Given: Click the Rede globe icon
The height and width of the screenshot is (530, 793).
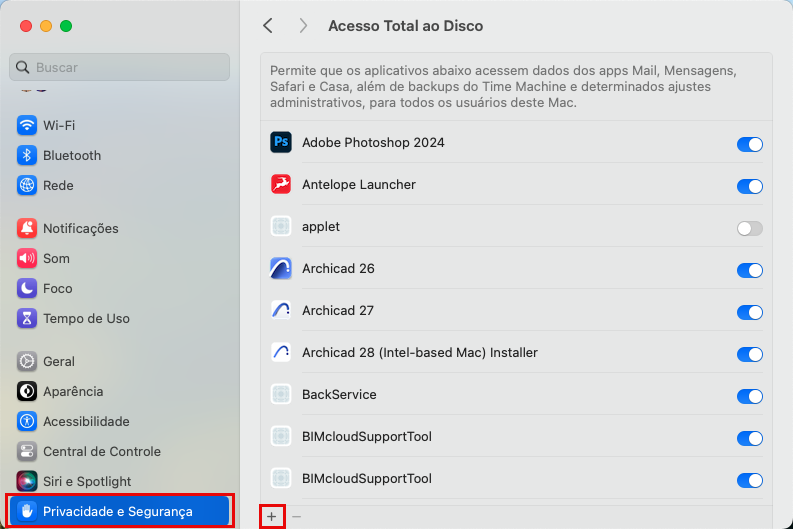Looking at the screenshot, I should [27, 186].
